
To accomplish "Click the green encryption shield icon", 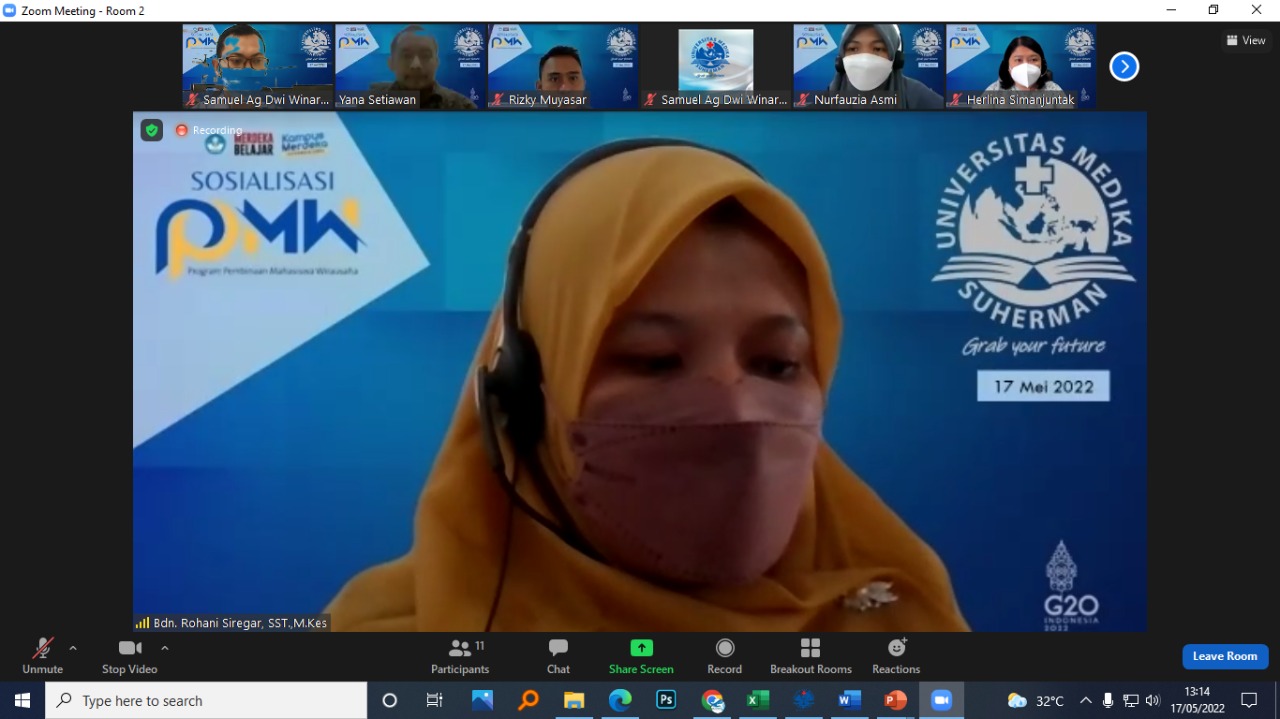I will click(151, 130).
